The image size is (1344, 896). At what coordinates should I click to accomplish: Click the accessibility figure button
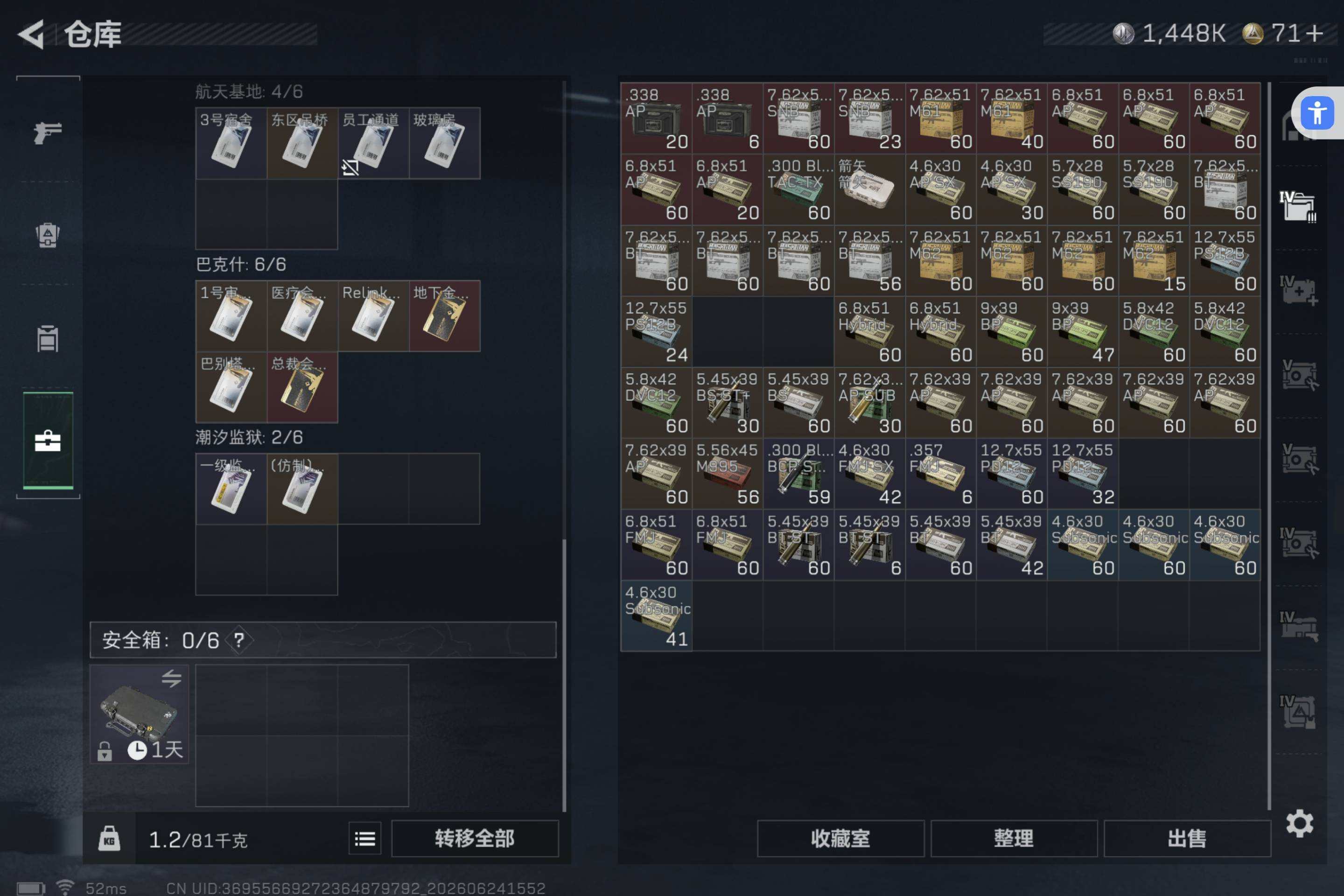click(x=1317, y=112)
